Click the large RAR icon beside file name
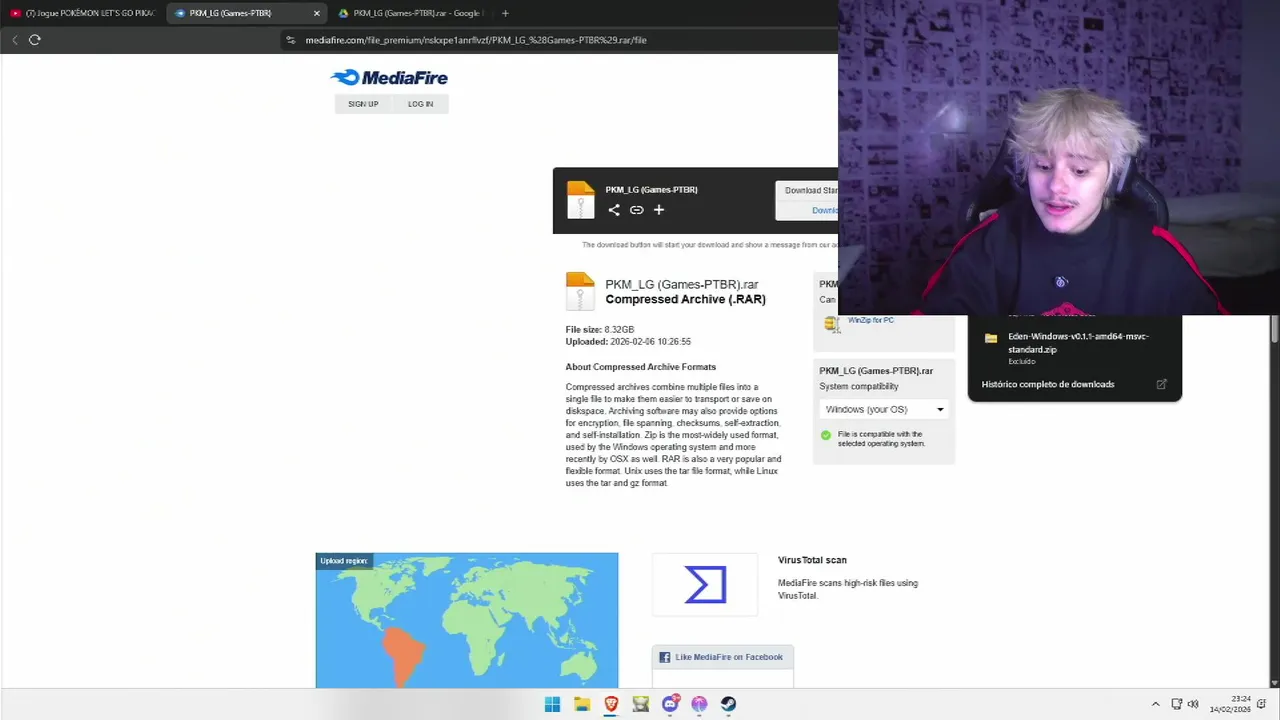 pos(580,292)
